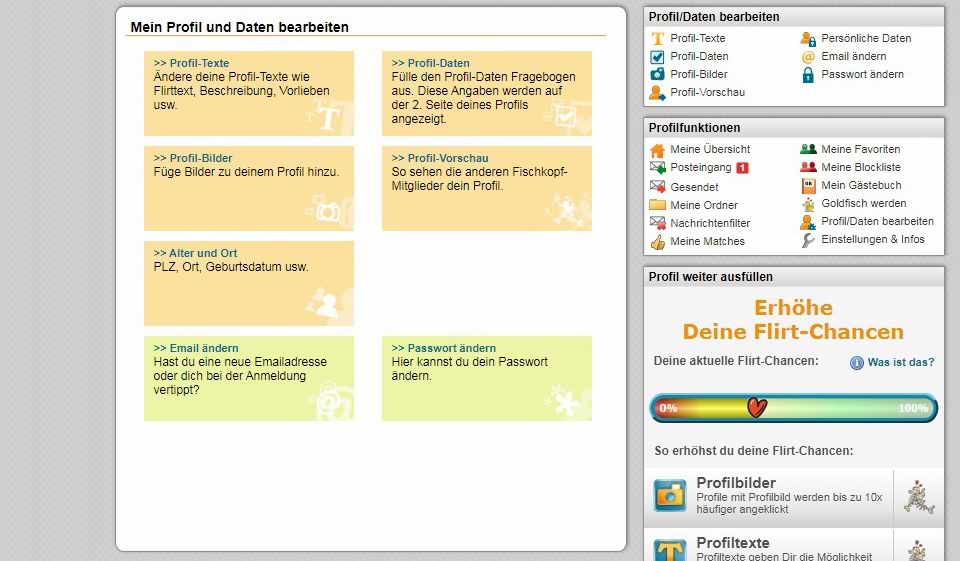Open the >> Profil-Texte tile link

[x=191, y=63]
